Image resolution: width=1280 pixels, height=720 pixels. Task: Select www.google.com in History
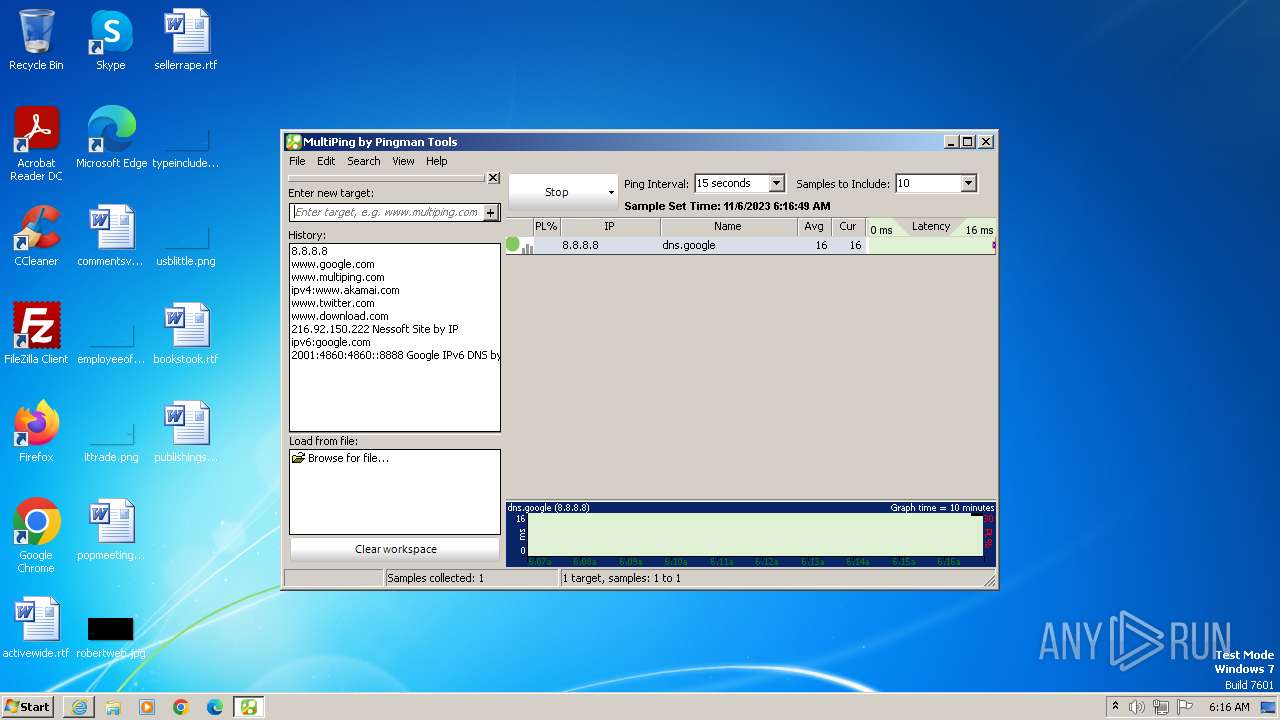(x=333, y=264)
